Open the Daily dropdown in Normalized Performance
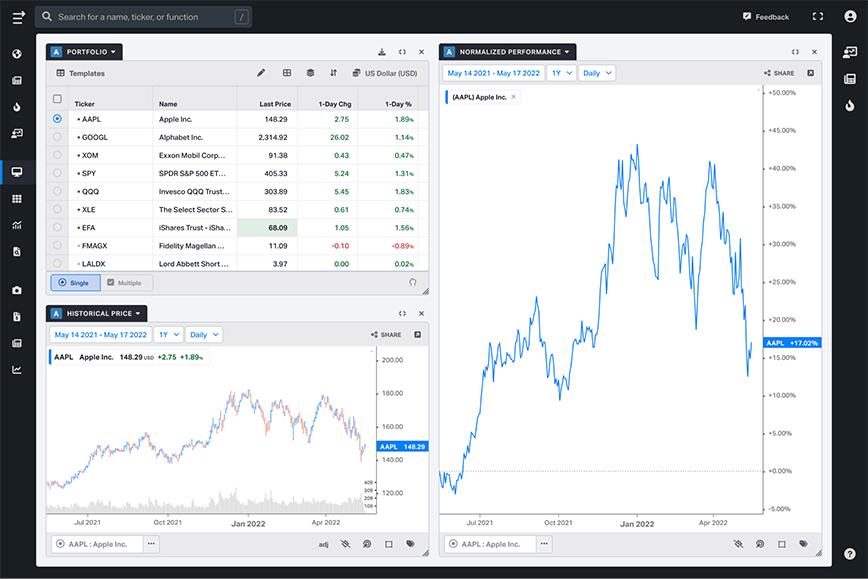868x579 pixels. click(x=597, y=73)
